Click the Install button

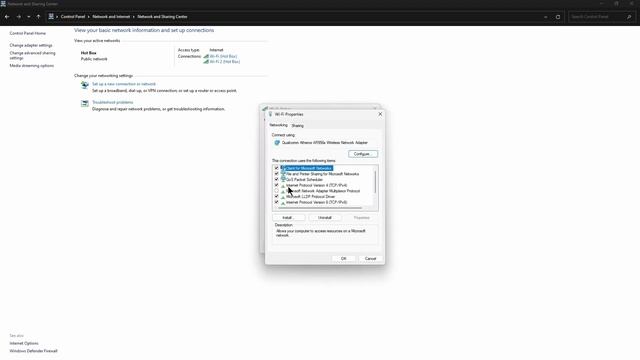tap(288, 218)
